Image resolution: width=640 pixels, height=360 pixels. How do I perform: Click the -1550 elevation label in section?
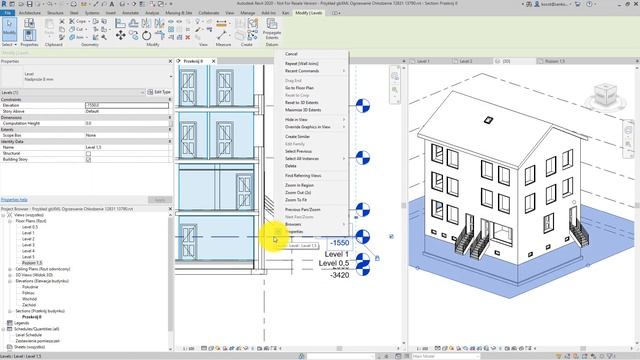[x=340, y=243]
